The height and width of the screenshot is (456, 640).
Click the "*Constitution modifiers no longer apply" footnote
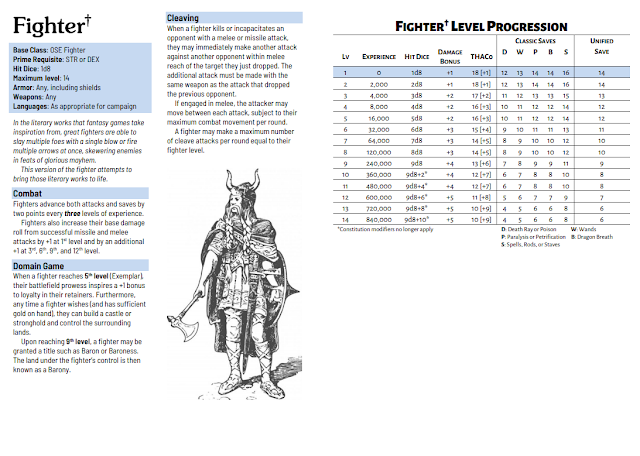click(385, 229)
